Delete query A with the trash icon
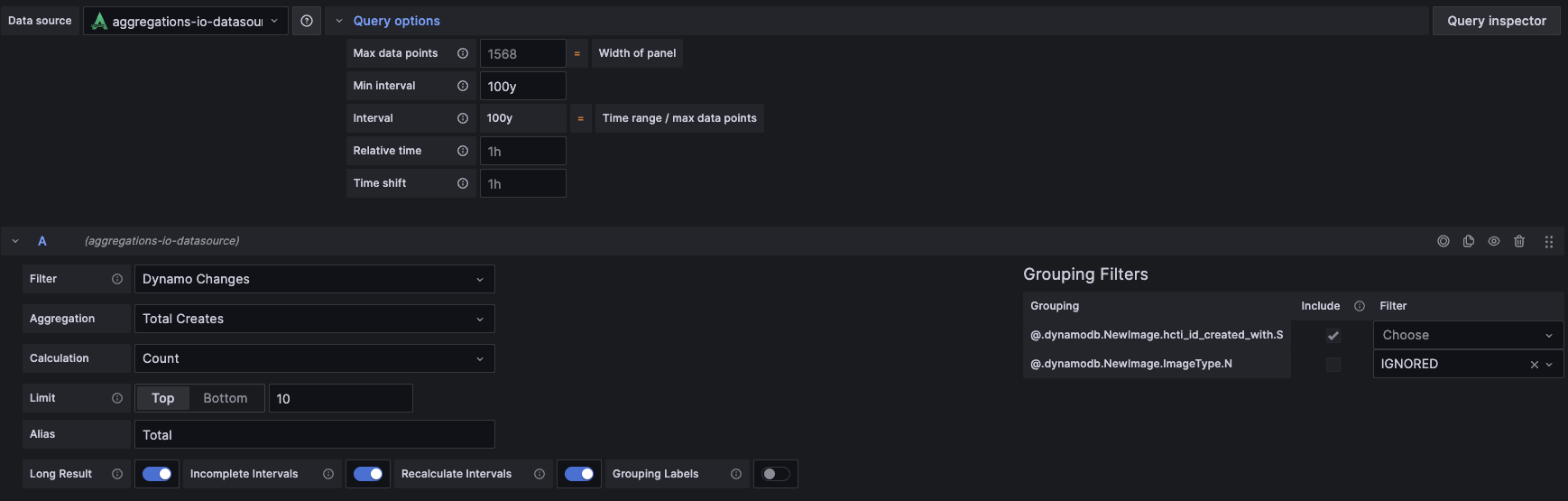The image size is (1568, 501). point(1519,241)
